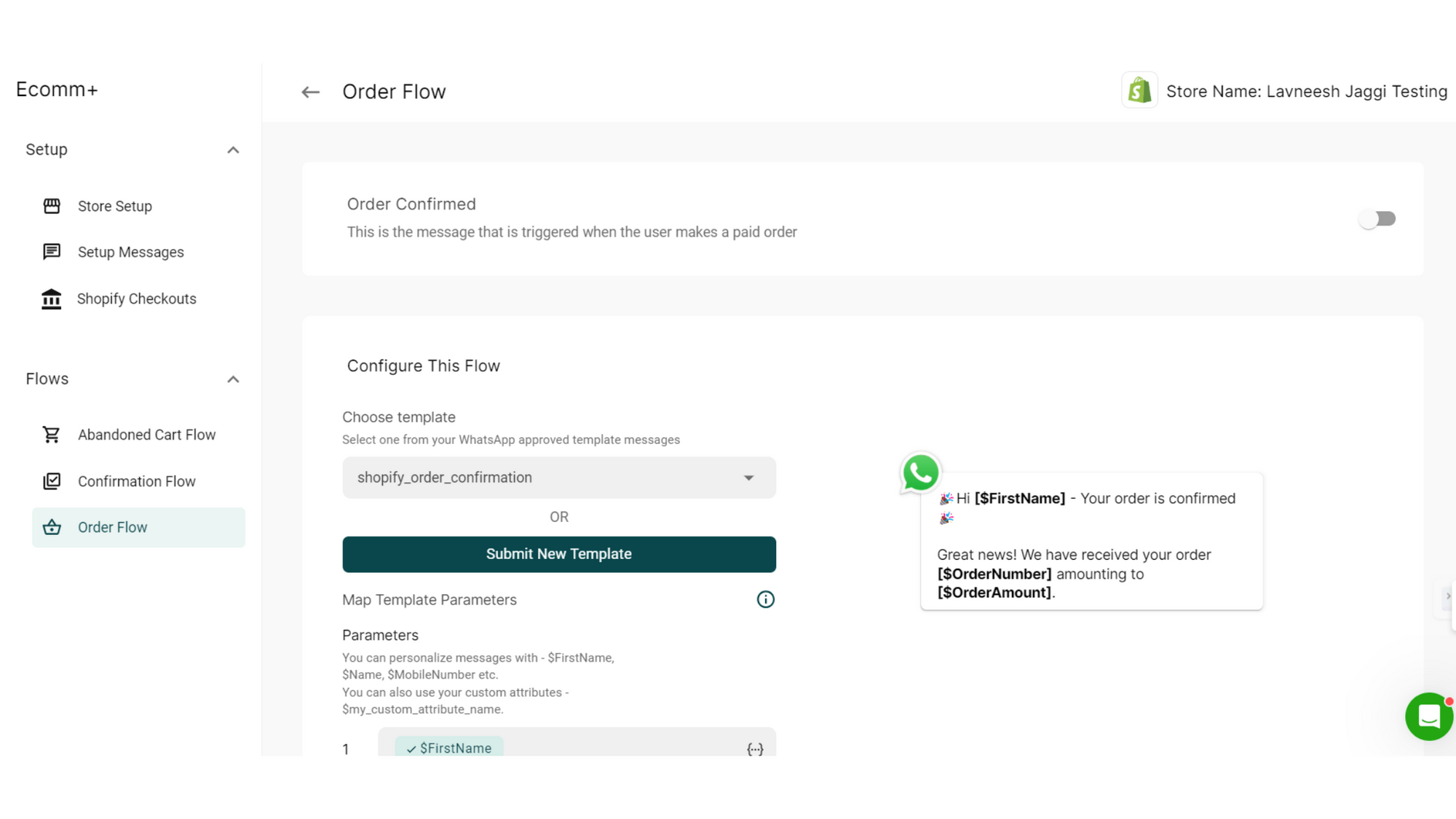Click the Submit New Template button
This screenshot has width=1456, height=819.
[558, 554]
